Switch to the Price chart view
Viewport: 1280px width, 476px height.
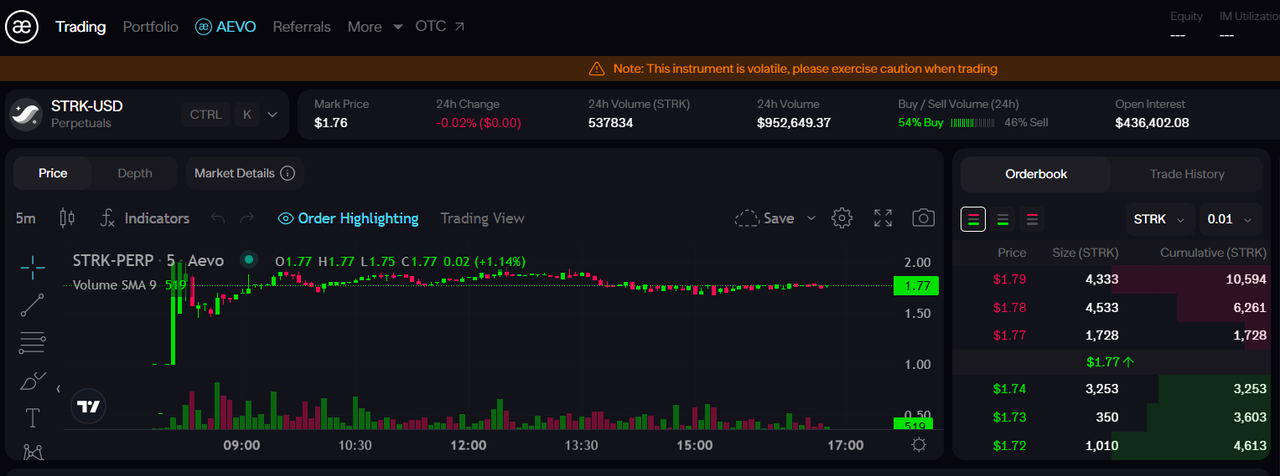[x=53, y=173]
